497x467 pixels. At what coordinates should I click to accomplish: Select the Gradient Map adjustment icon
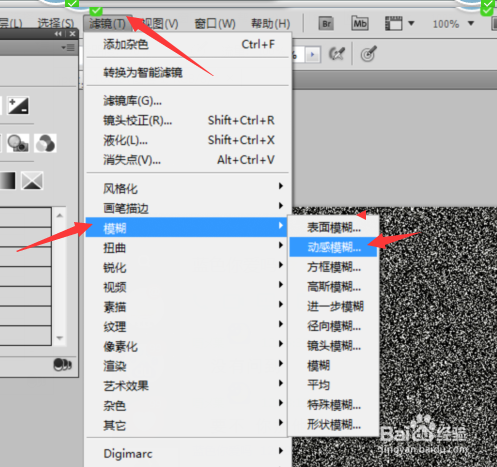coord(7,181)
